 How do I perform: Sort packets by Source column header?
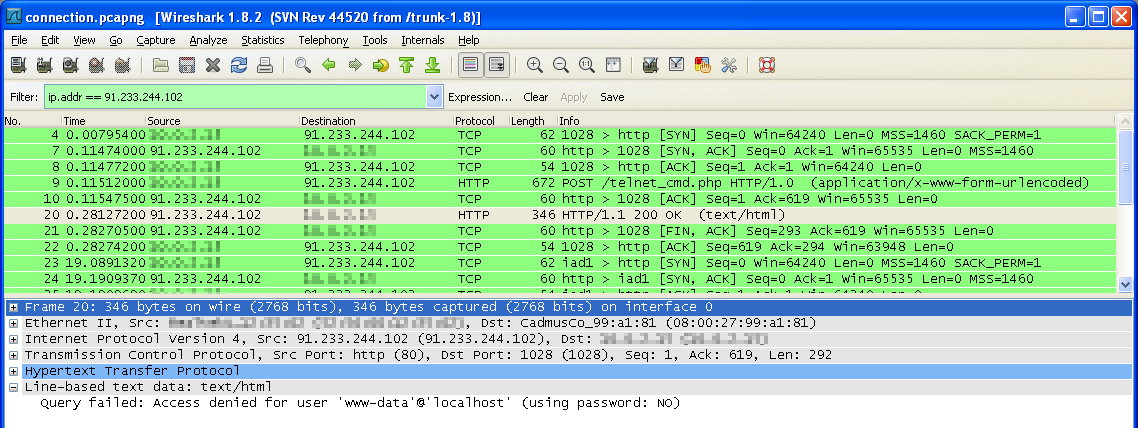(222, 121)
